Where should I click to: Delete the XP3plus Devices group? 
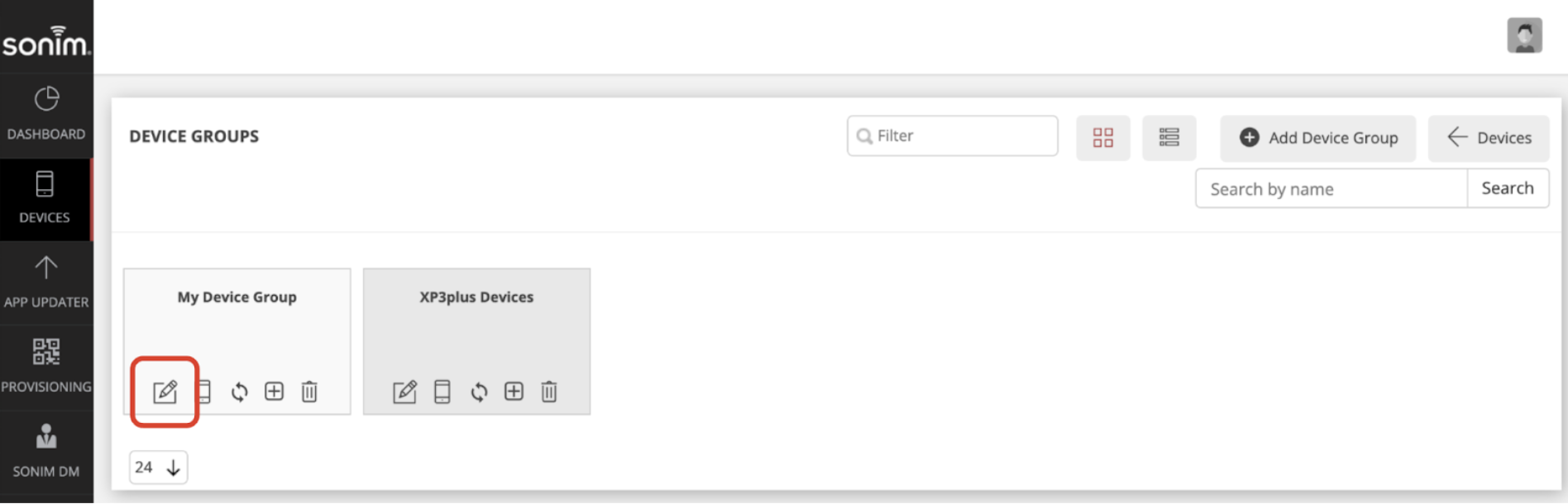point(549,392)
